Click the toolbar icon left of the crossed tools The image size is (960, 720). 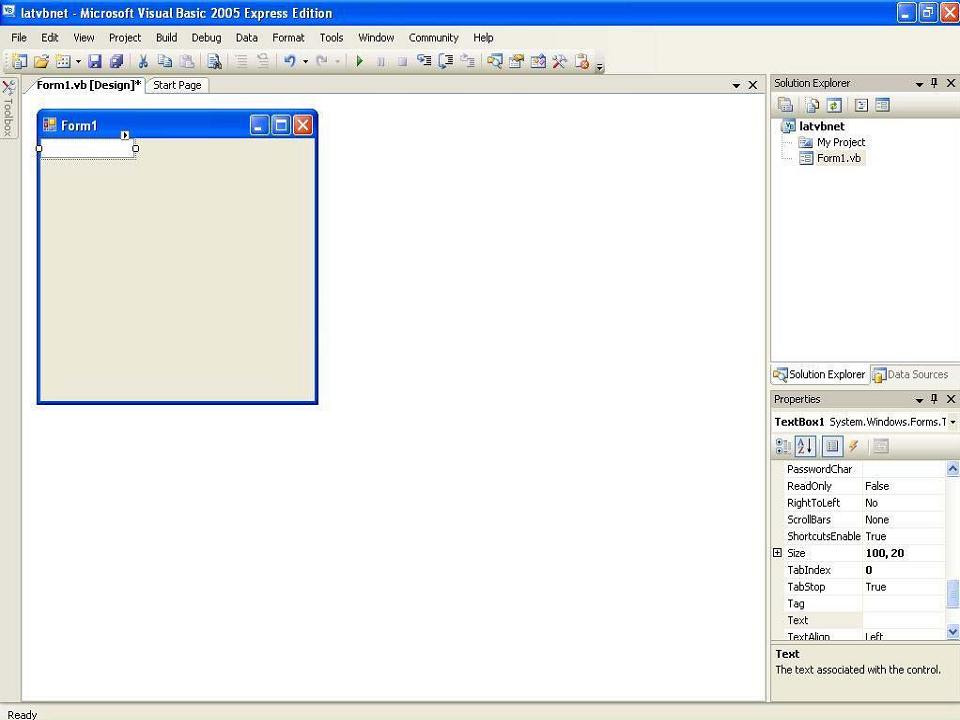[538, 61]
